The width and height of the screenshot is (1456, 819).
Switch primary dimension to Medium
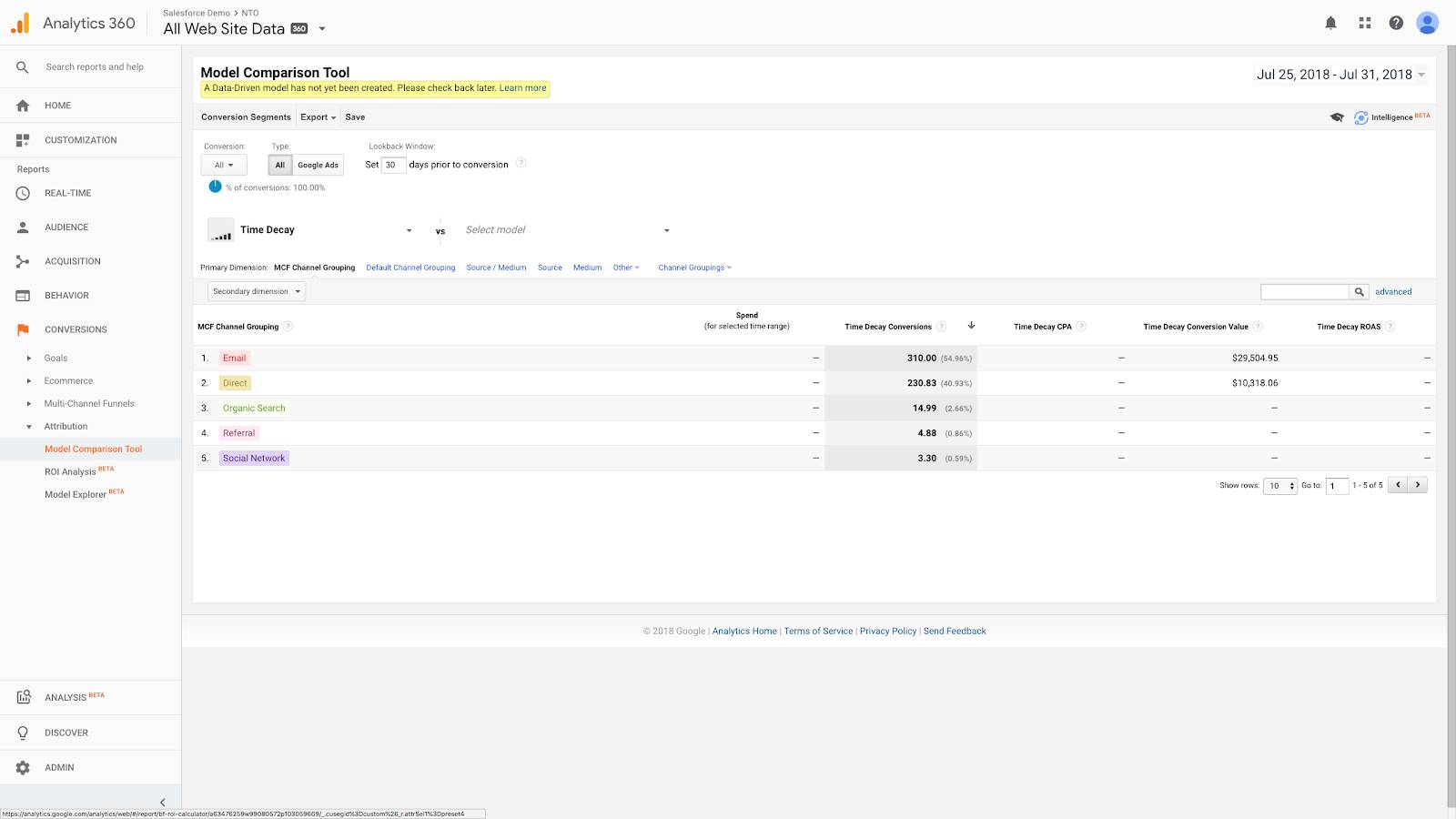[587, 268]
